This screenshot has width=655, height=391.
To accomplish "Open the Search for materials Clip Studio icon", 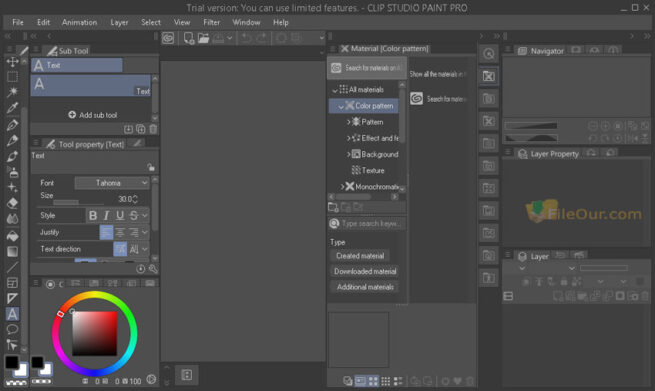I will pos(416,99).
